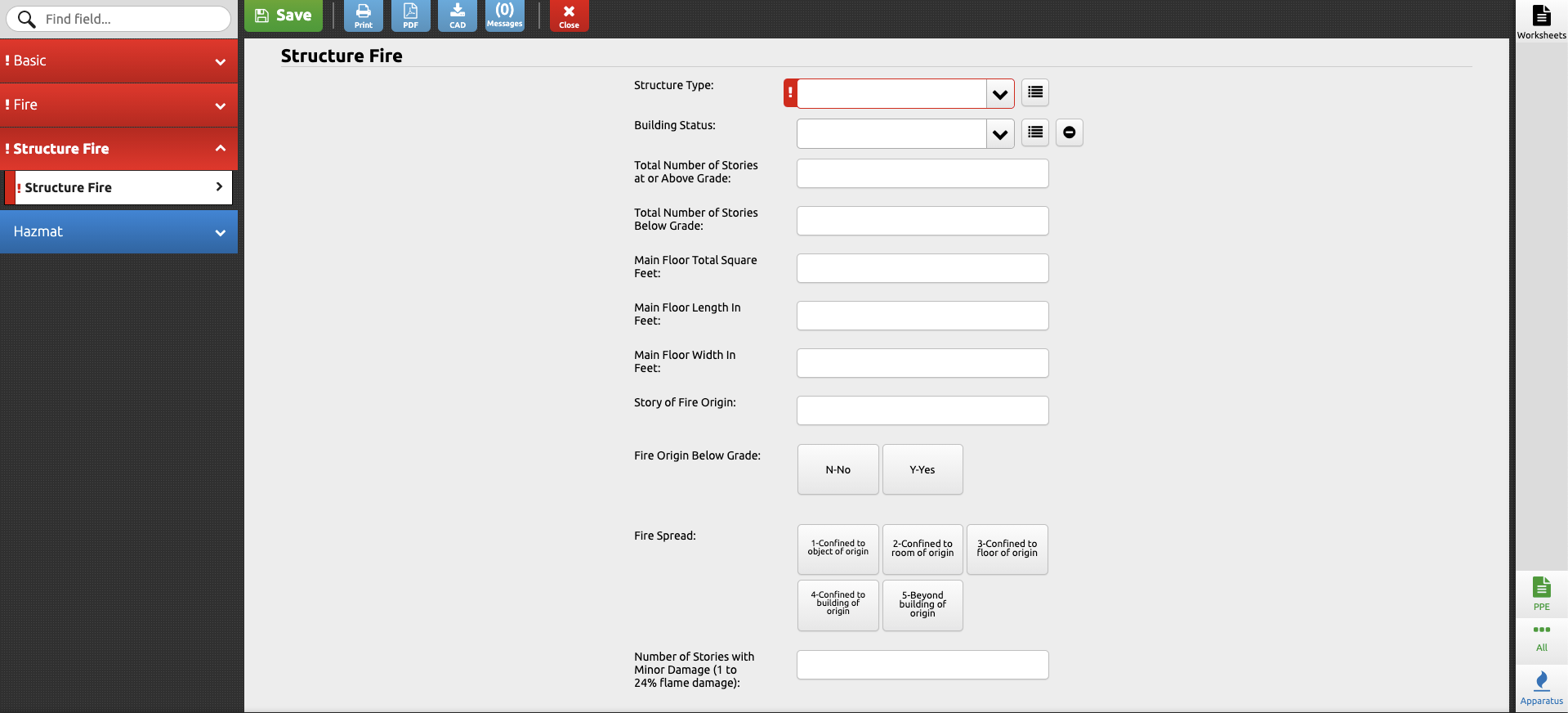
Task: Choose 5-Beyond building of origin
Action: point(922,605)
